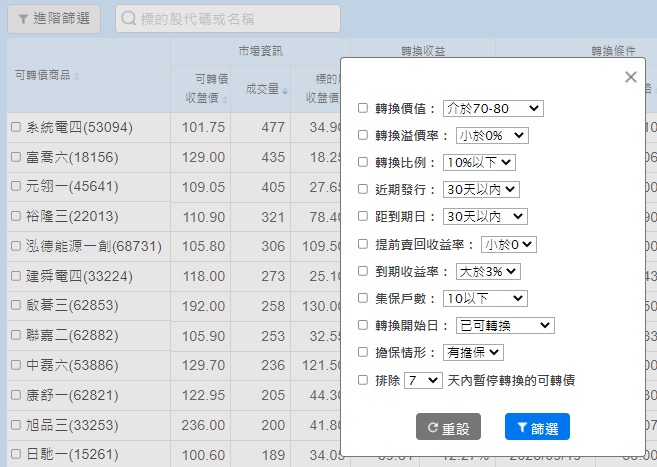Viewport: 657px width, 467px height.
Task: Apply filters with the 篩選 button
Action: coord(537,427)
